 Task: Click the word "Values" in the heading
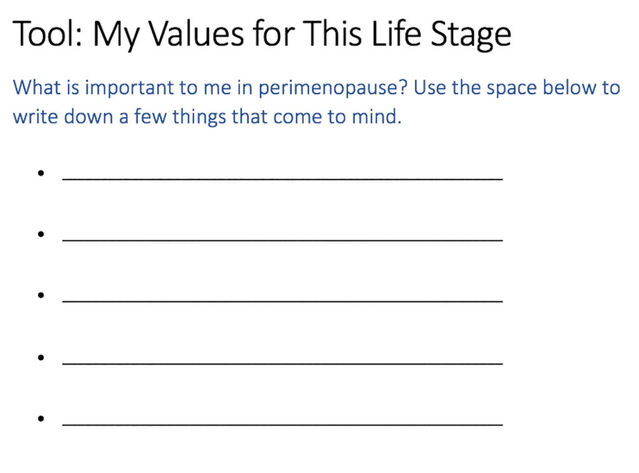click(x=203, y=35)
